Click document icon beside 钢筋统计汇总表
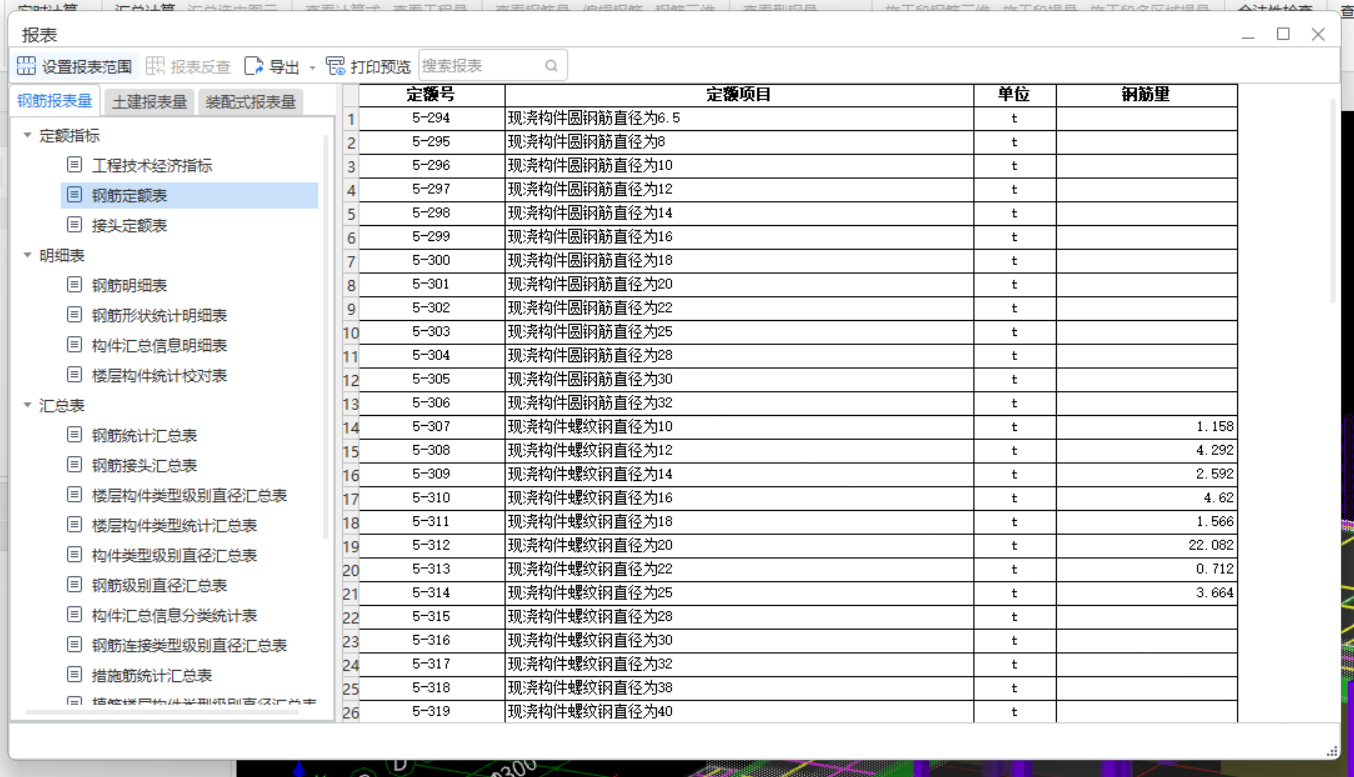The width and height of the screenshot is (1354, 777). 74,435
